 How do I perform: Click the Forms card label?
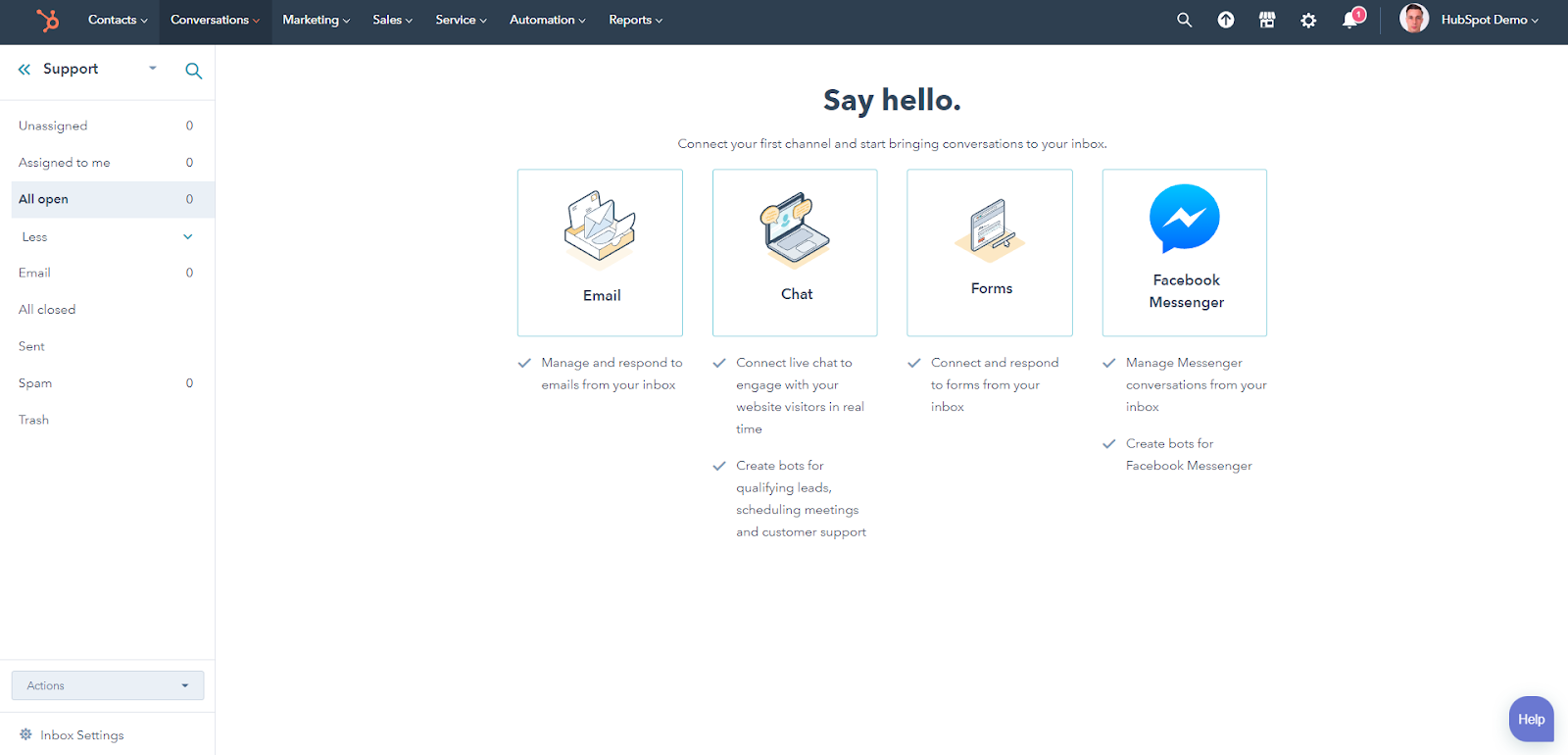tap(992, 288)
